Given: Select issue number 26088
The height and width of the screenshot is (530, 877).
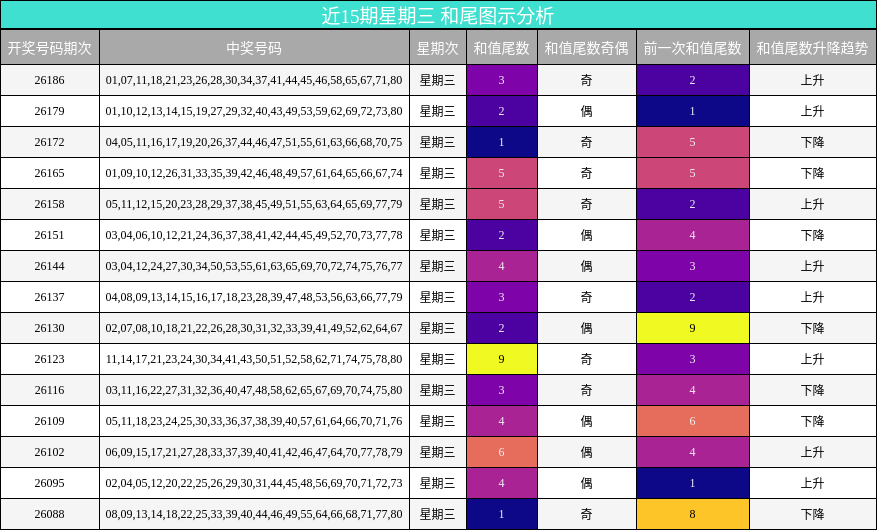Looking at the screenshot, I should [x=50, y=514].
